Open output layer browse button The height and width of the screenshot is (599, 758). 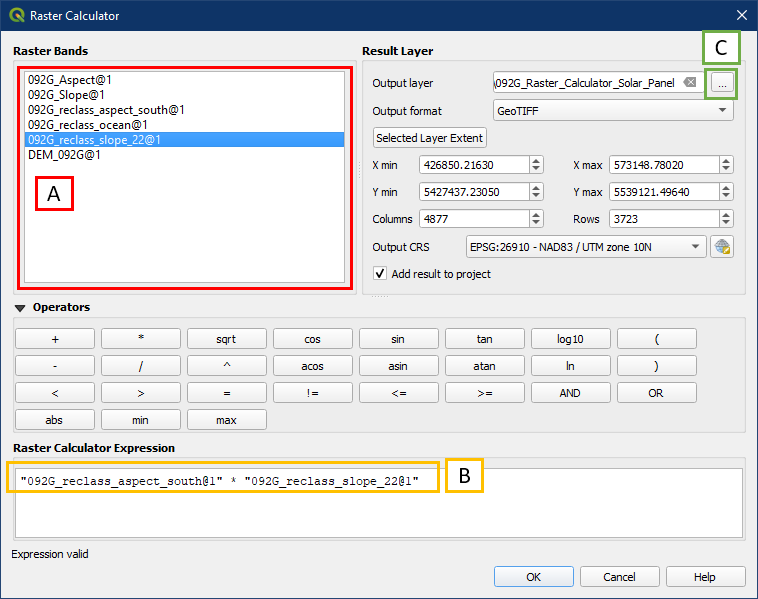722,84
